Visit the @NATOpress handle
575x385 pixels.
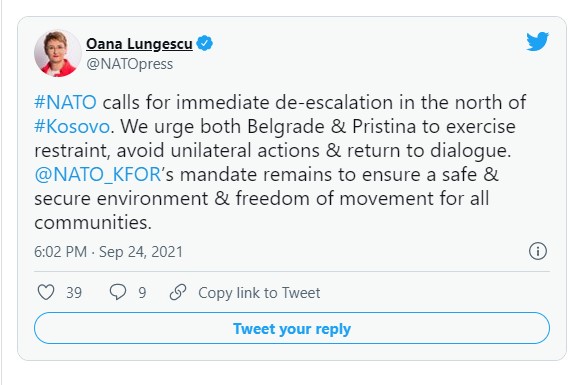tap(129, 64)
